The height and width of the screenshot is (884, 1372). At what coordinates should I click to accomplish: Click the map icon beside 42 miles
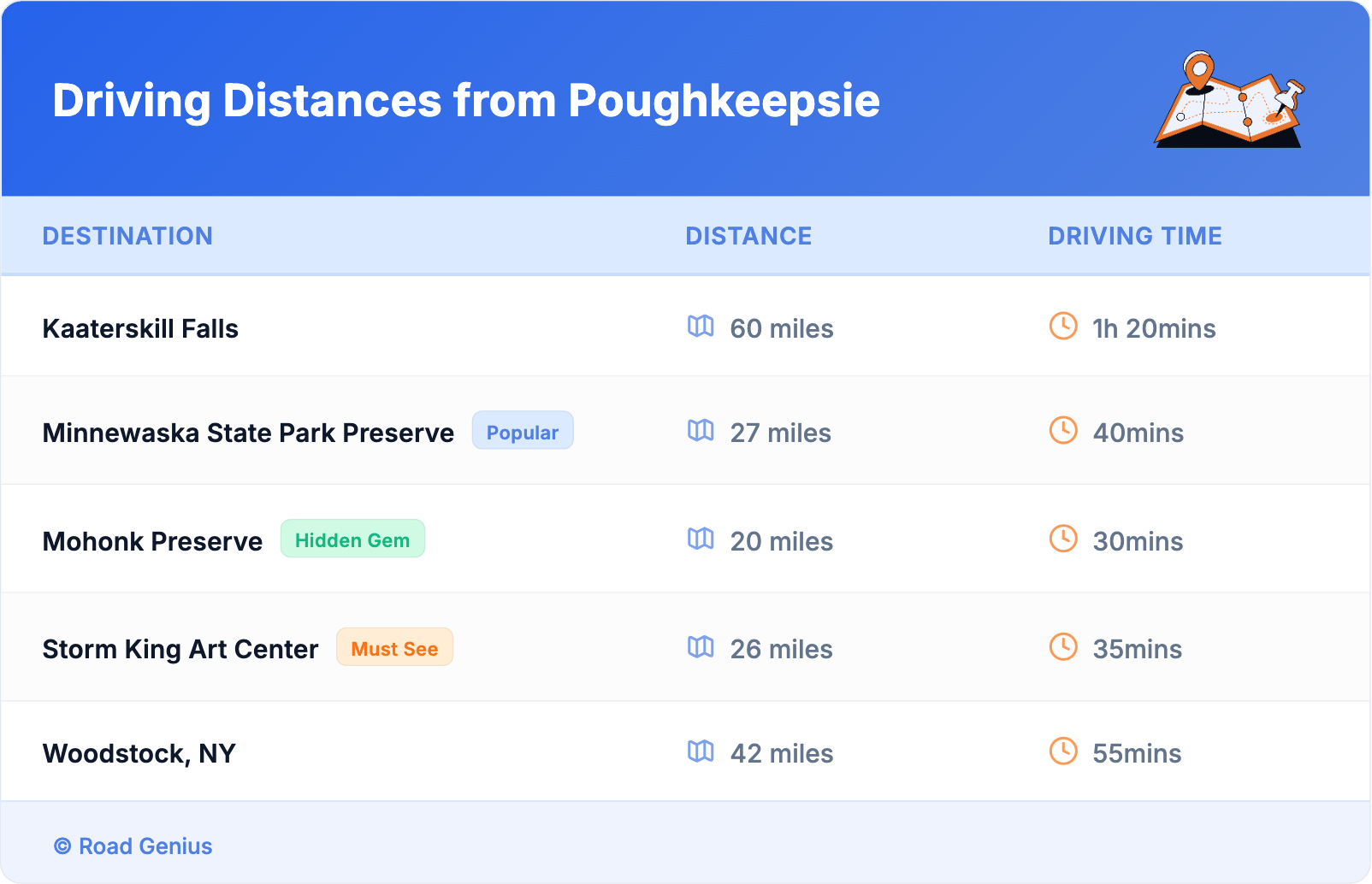701,751
